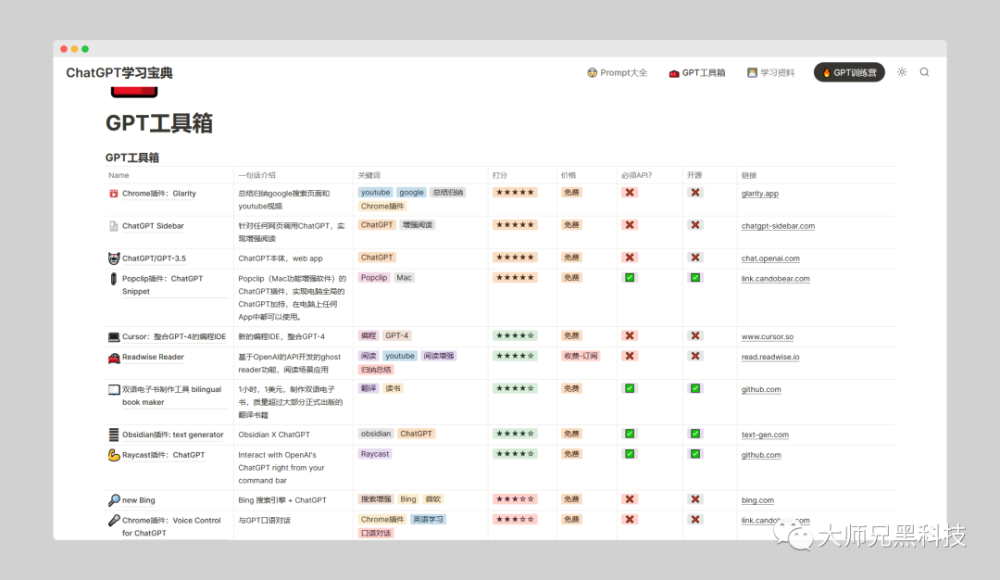Click the ChatGPT Sidebar page icon
Screen dimensions: 1000x580
[x=114, y=226]
